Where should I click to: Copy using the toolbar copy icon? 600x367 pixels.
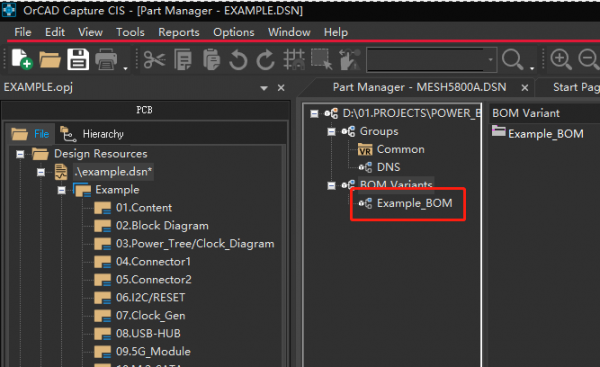(183, 60)
